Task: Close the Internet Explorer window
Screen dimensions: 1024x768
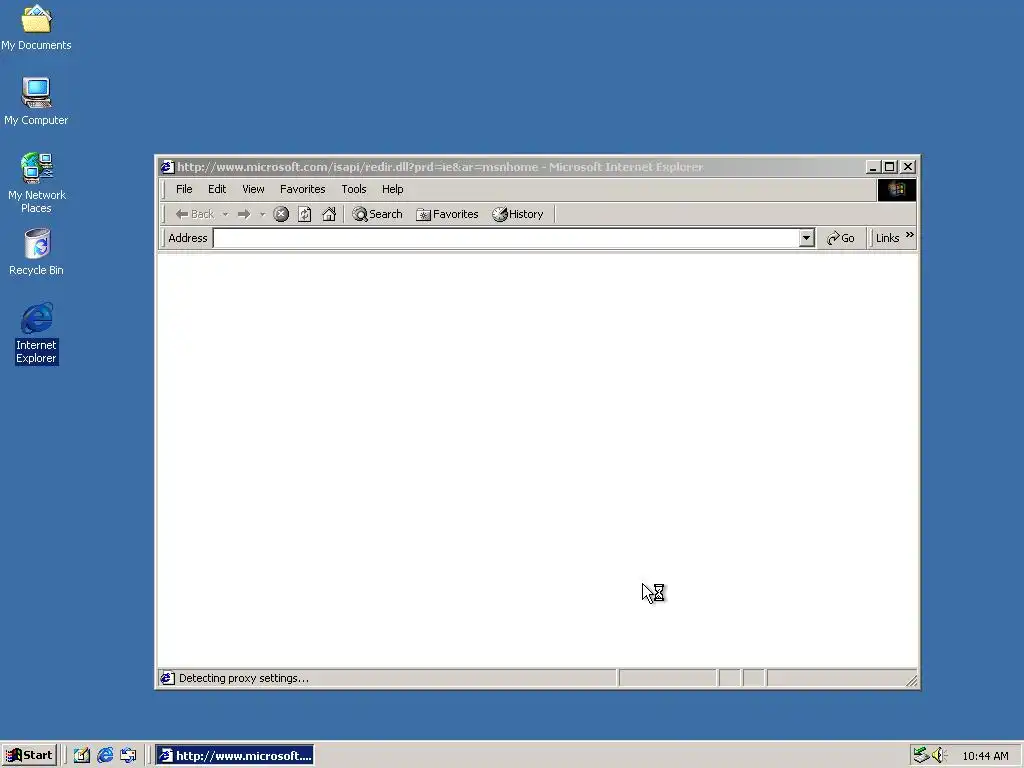Action: click(x=908, y=167)
